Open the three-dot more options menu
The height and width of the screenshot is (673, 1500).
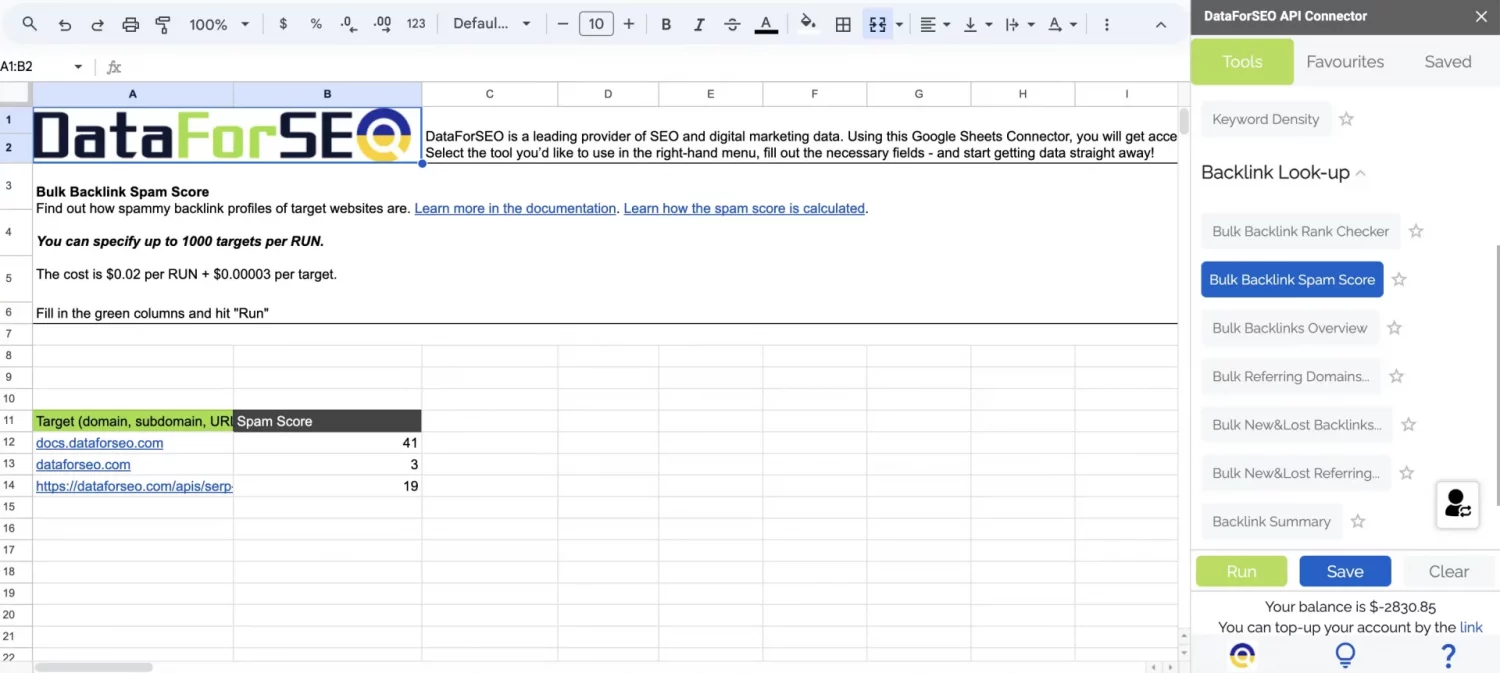point(1106,24)
